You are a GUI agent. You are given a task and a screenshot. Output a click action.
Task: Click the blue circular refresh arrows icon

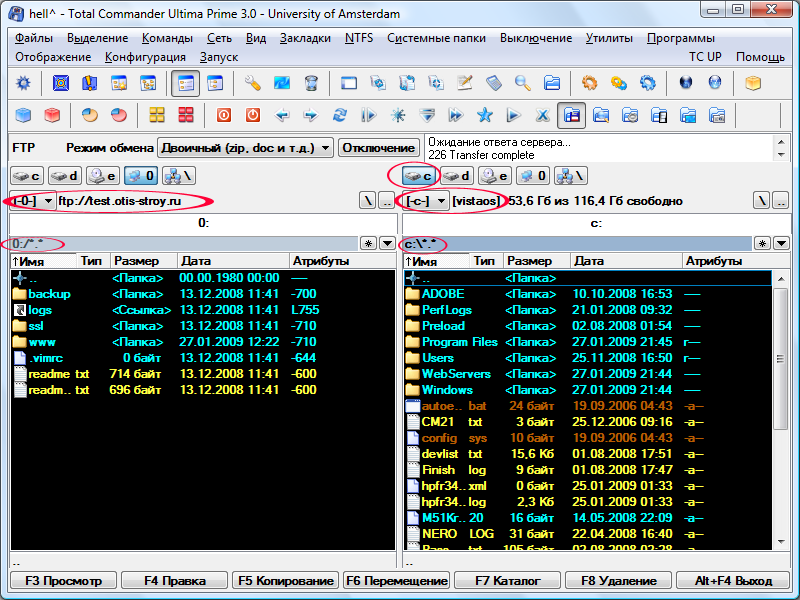click(339, 115)
